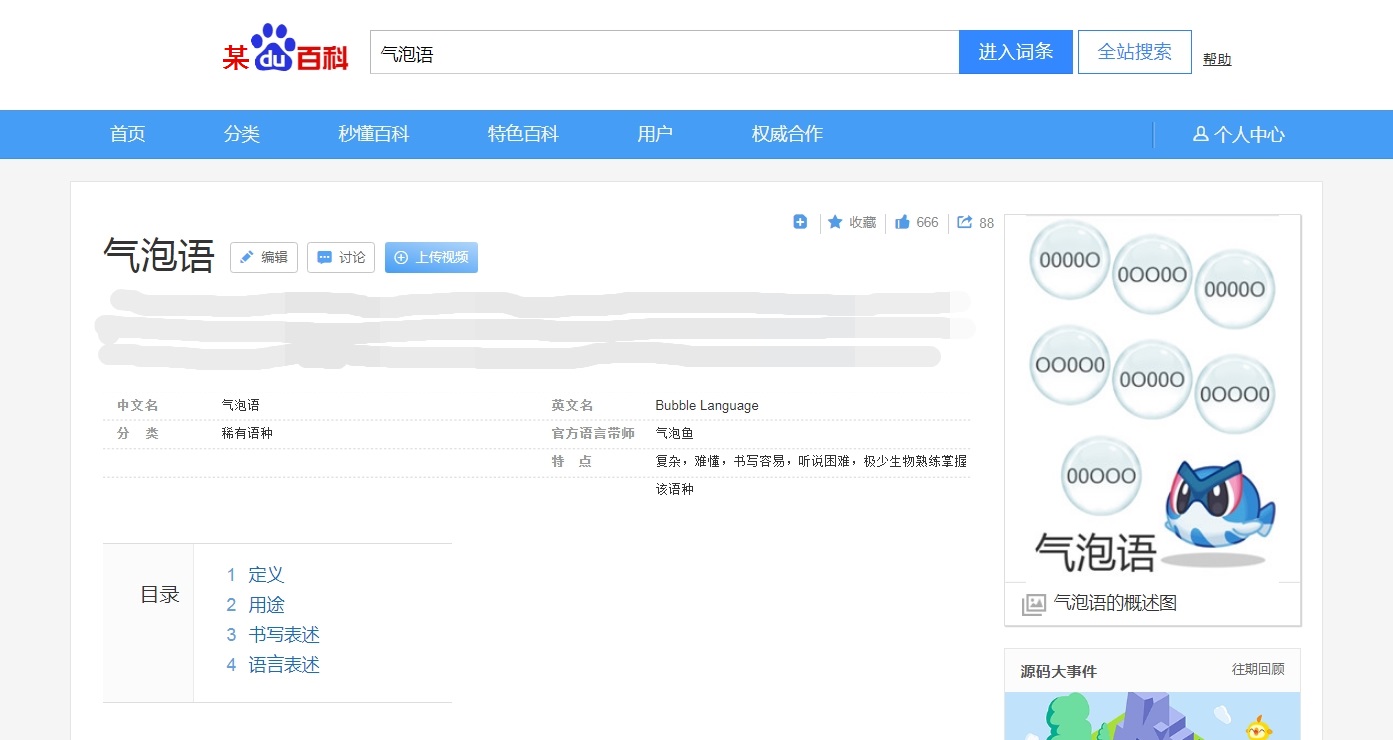Select 秒懂百科 in the navigation bar
The image size is (1393, 740).
[x=374, y=134]
